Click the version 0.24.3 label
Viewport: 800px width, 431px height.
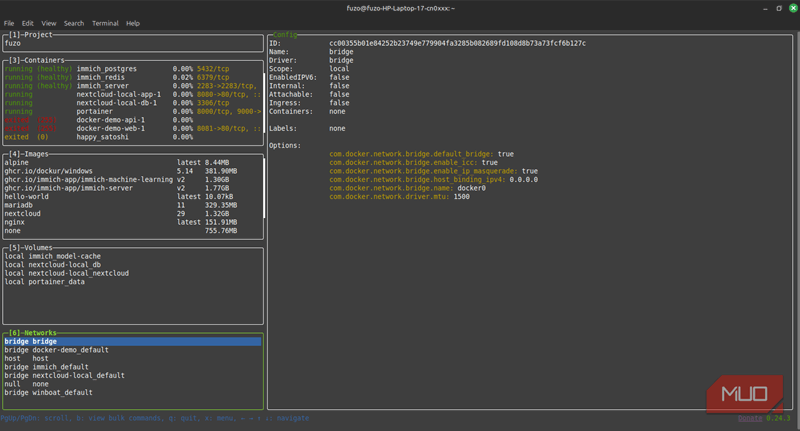(x=778, y=418)
